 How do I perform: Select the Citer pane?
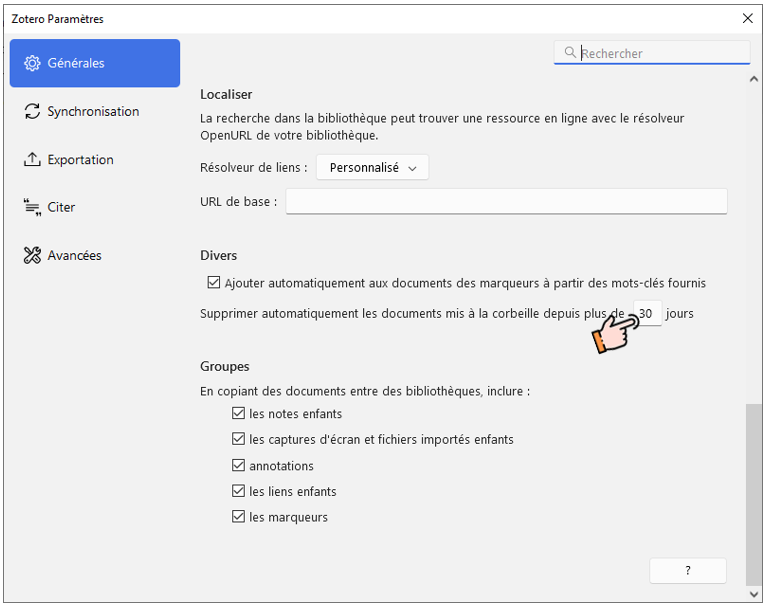[x=95, y=207]
